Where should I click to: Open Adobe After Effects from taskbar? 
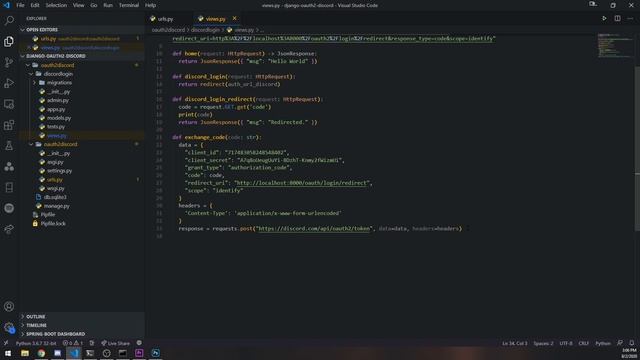point(139,353)
